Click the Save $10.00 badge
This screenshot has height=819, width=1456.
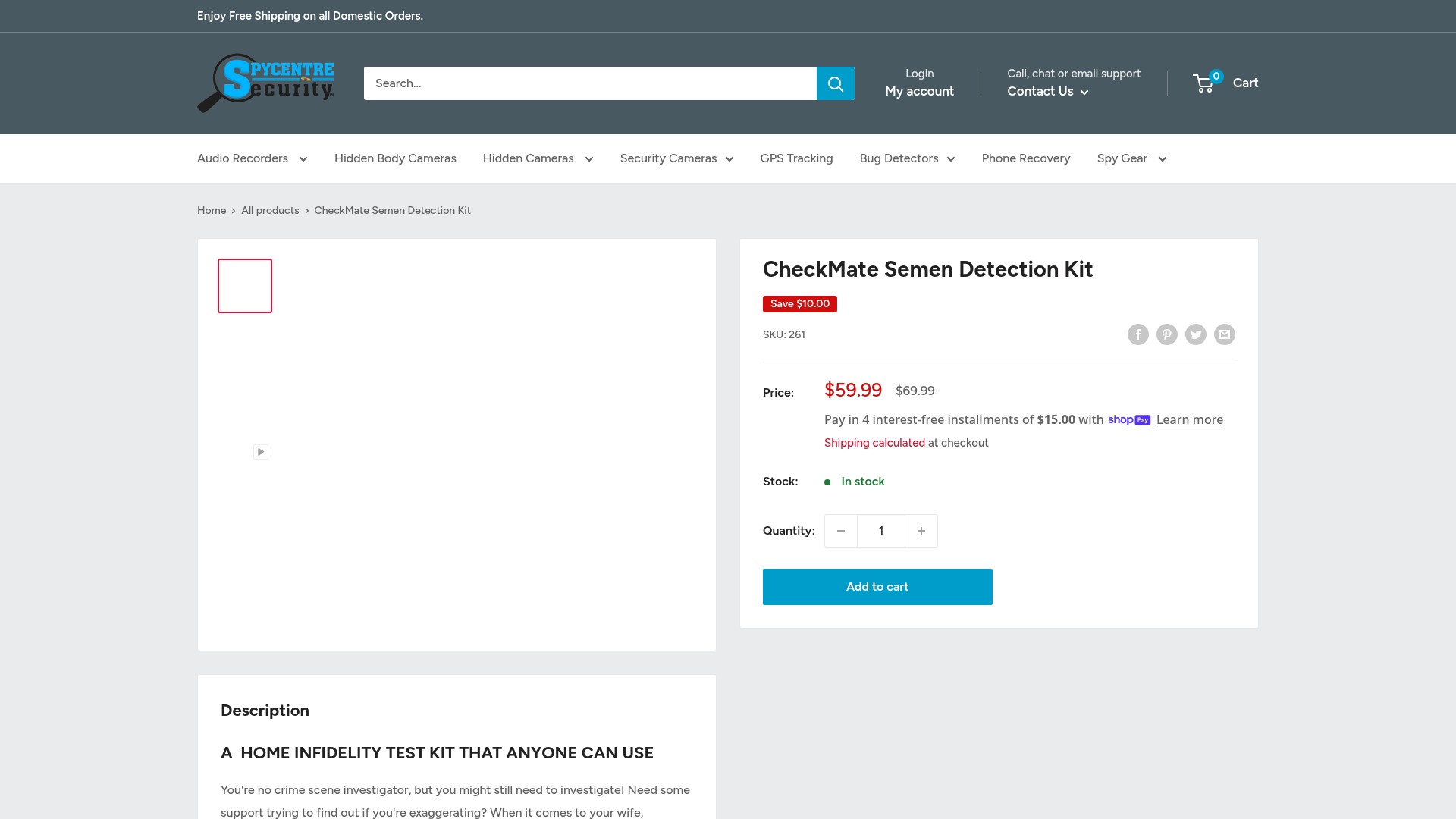pyautogui.click(x=799, y=304)
